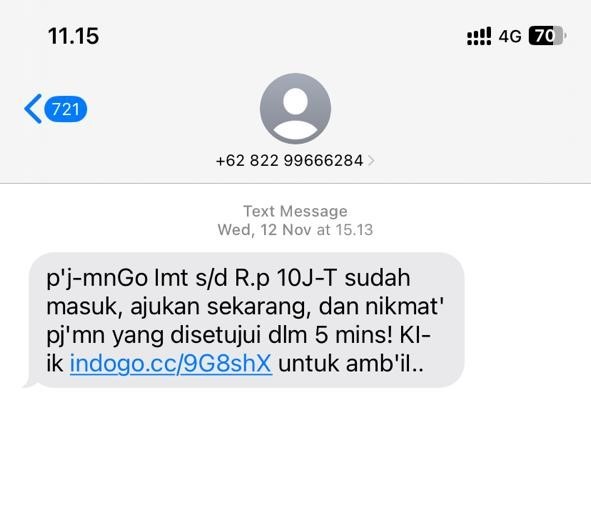
Task: Tap the gray bubble tail on the message
Action: pyautogui.click(x=30, y=382)
